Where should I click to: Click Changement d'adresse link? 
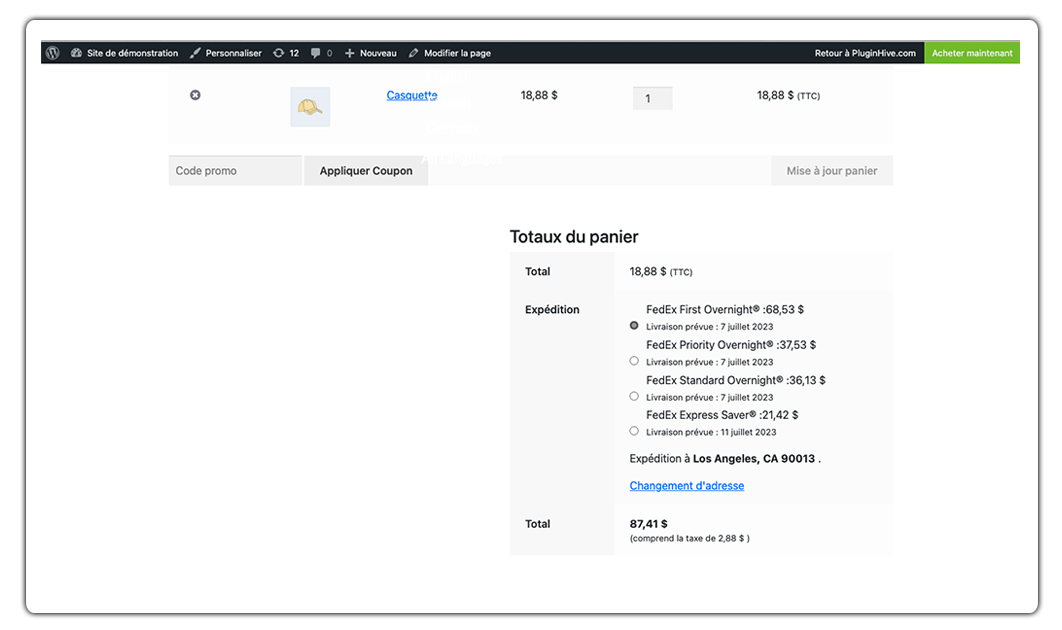point(687,486)
